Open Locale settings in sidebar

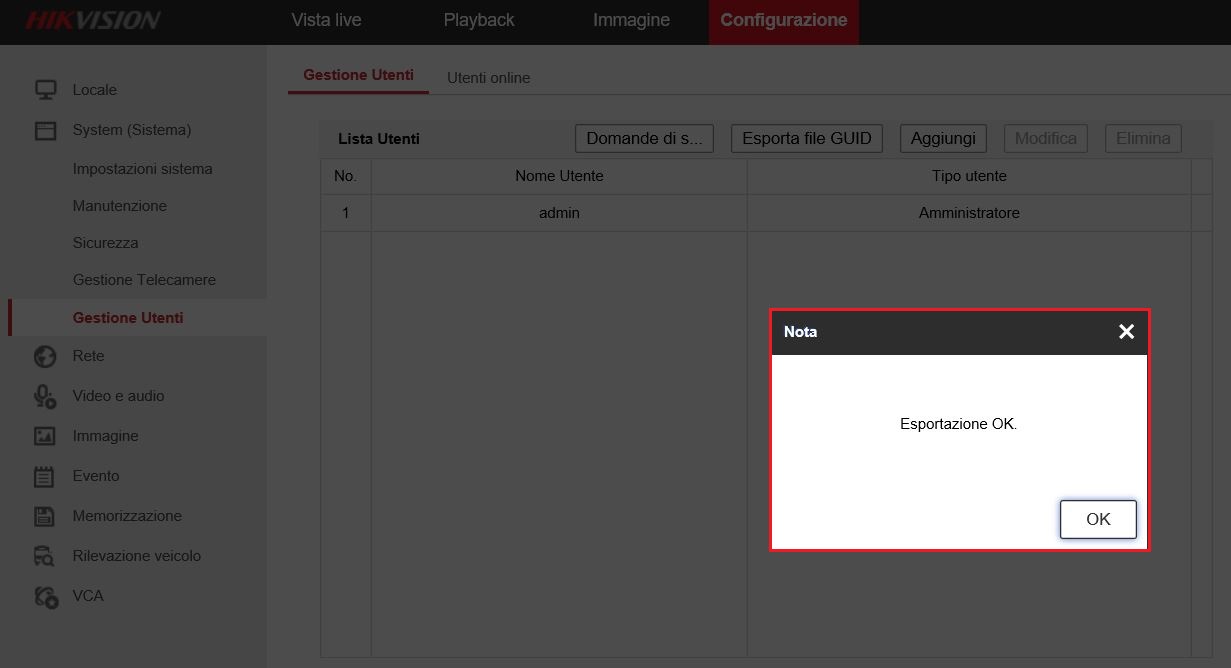pos(95,90)
